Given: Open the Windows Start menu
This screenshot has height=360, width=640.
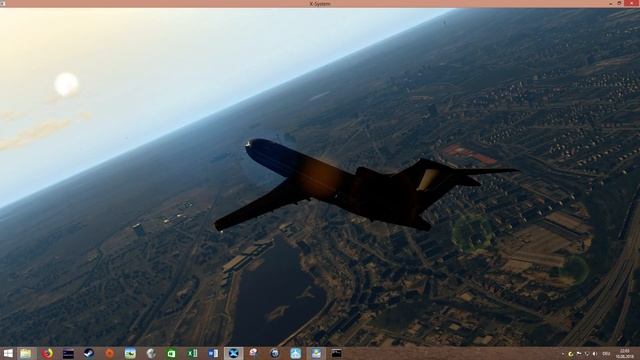Looking at the screenshot, I should point(8,353).
